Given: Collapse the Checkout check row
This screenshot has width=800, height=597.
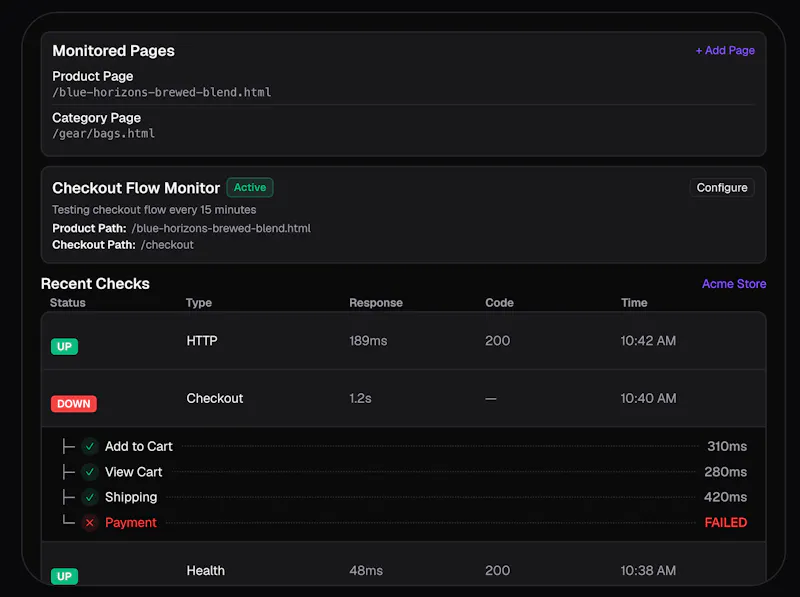Looking at the screenshot, I should (403, 398).
